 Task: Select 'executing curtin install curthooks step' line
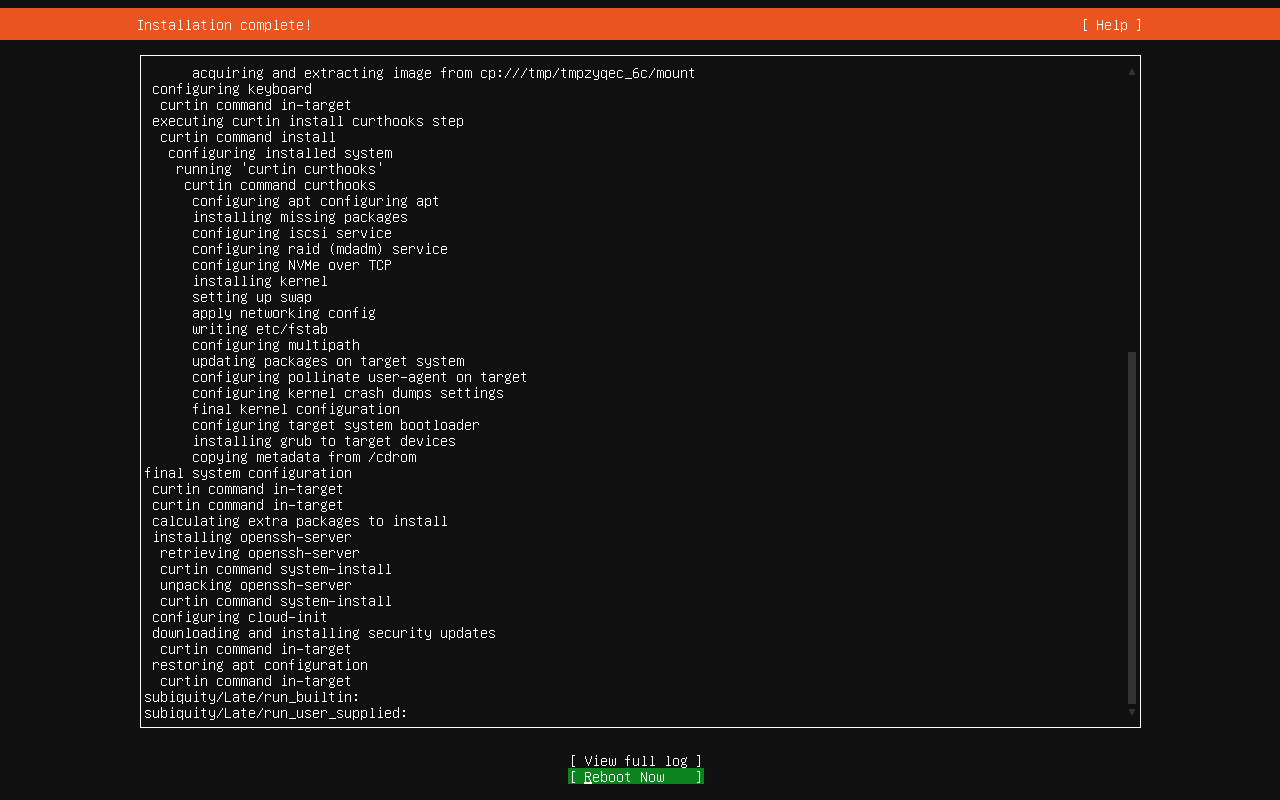(308, 121)
